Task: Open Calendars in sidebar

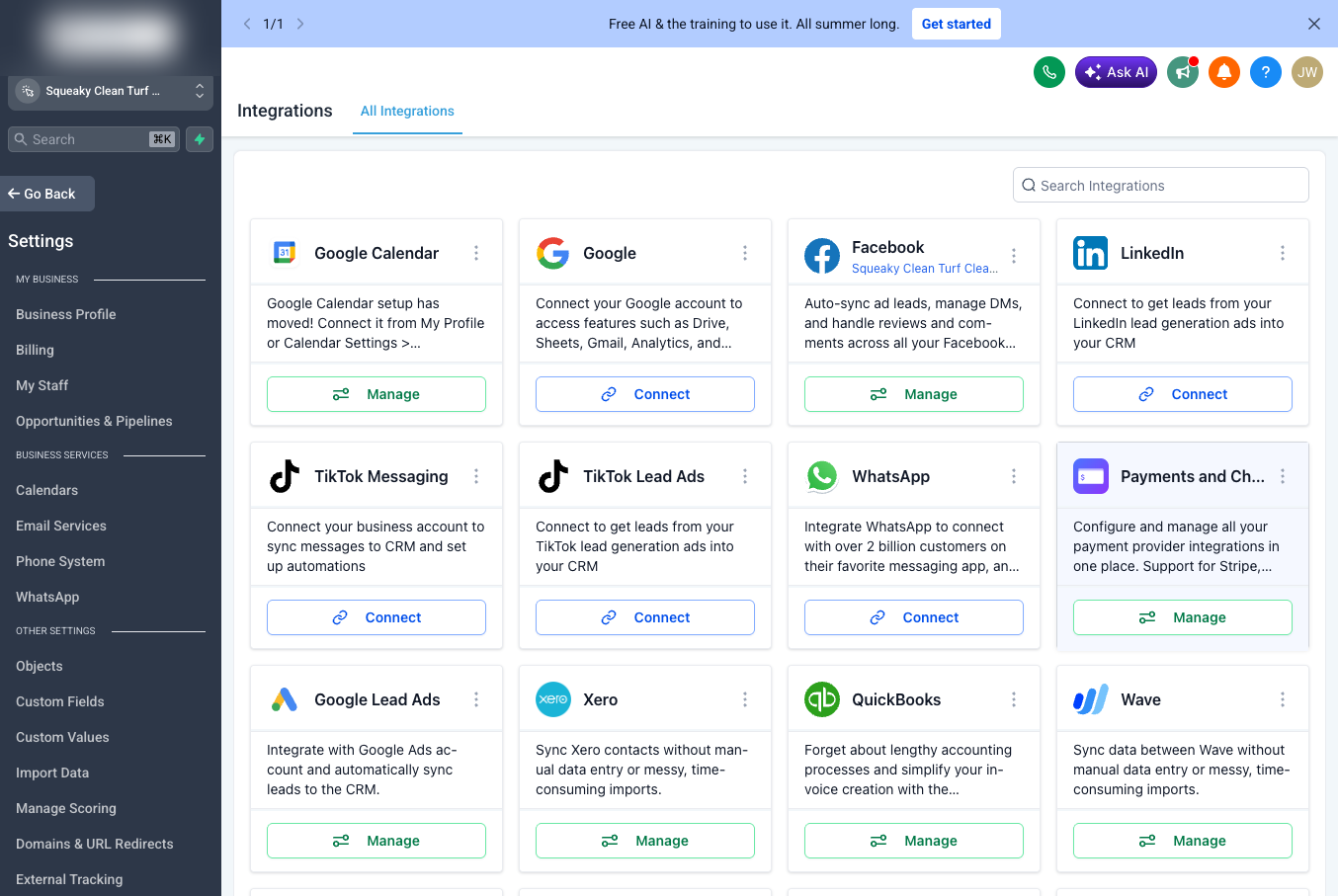Action: [x=46, y=490]
